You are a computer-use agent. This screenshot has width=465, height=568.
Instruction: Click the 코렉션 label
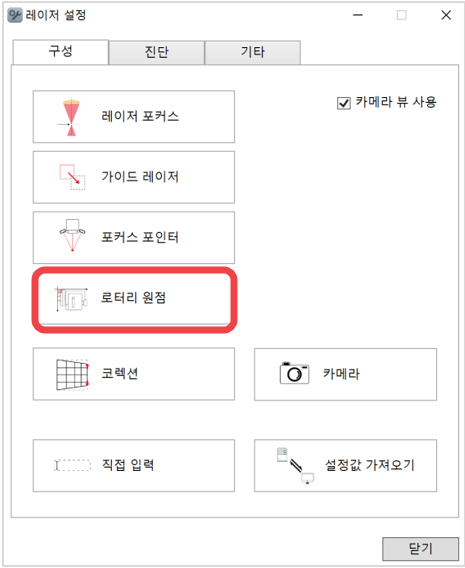[x=120, y=374]
